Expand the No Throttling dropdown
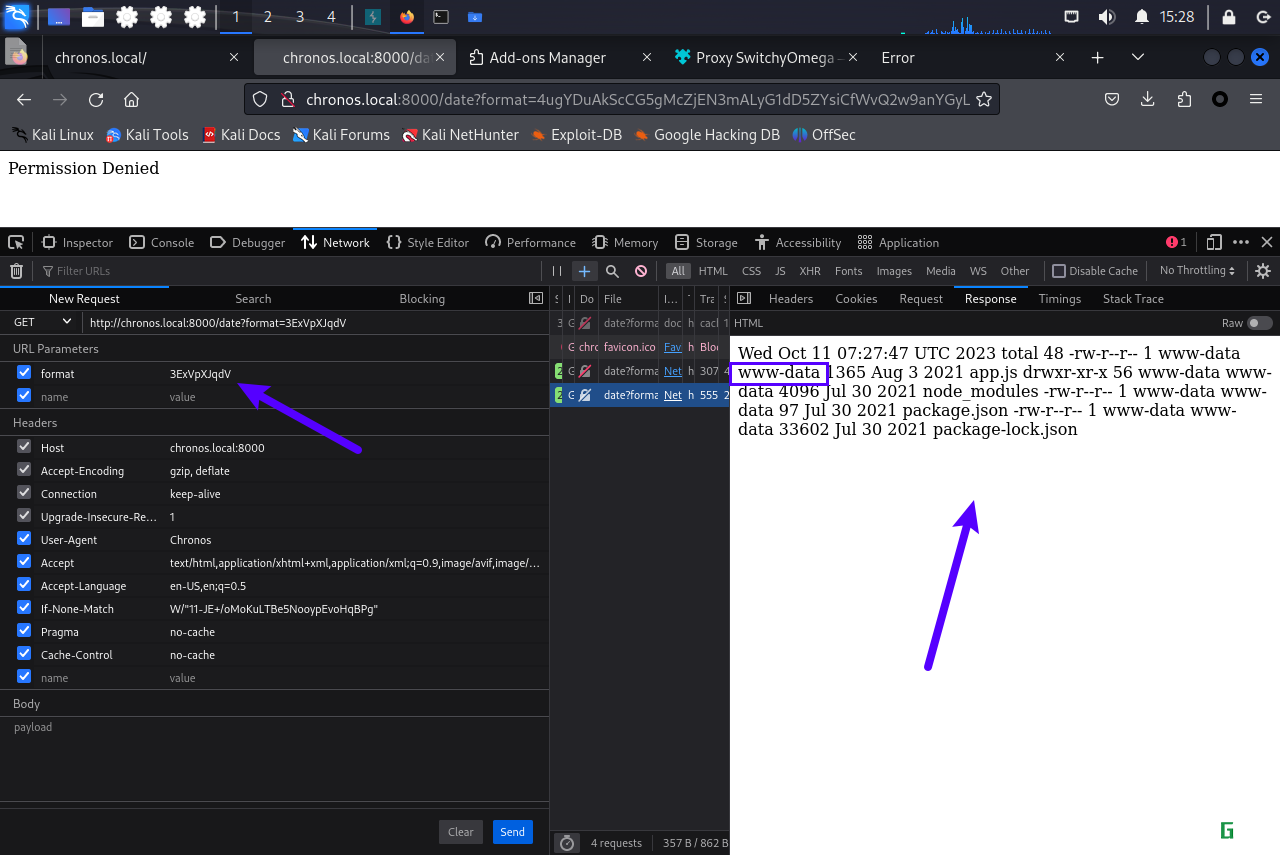 click(x=1197, y=271)
